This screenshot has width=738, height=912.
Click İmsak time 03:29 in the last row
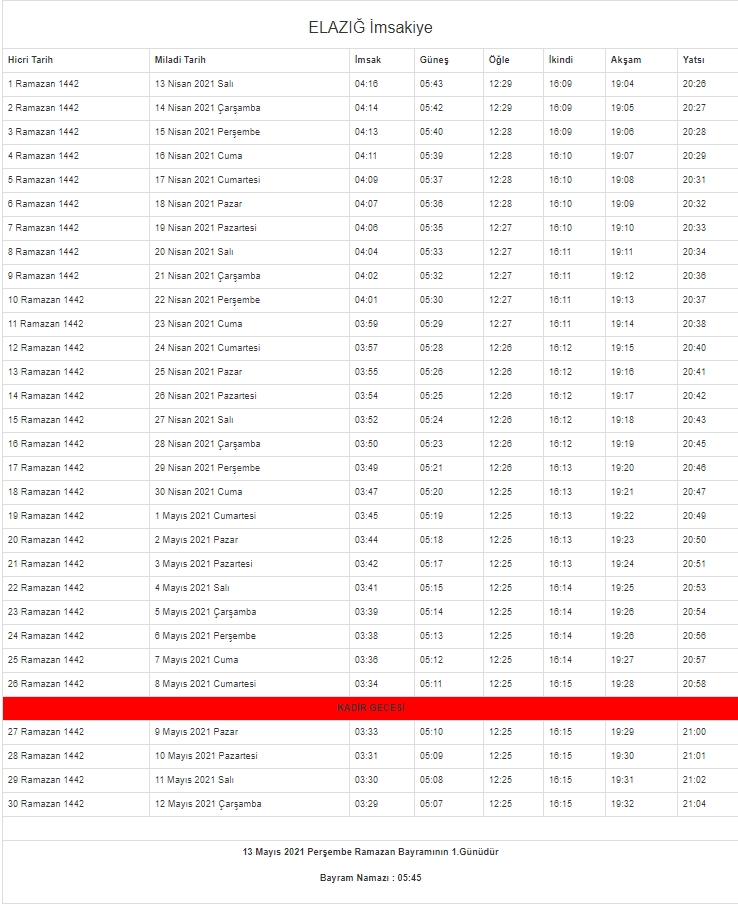click(366, 804)
